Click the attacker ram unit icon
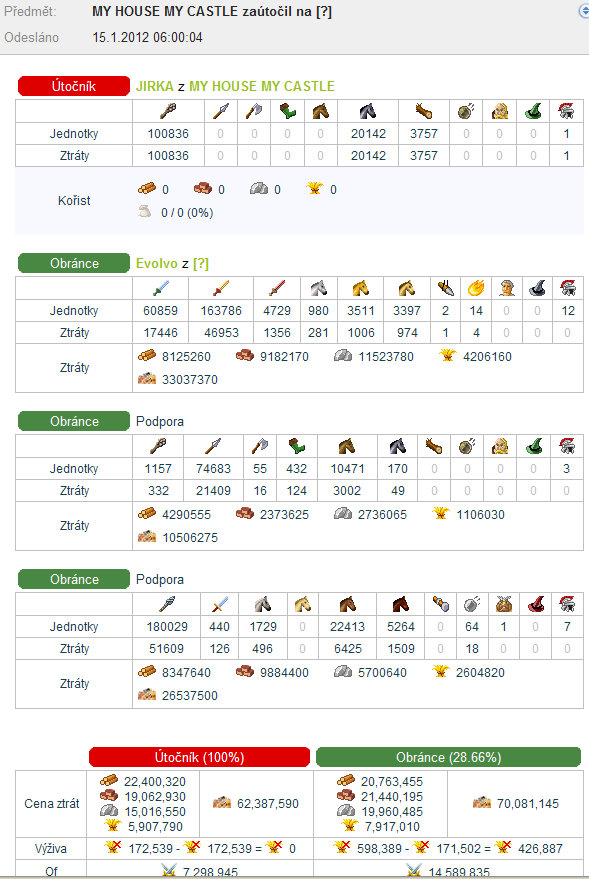This screenshot has width=589, height=879. click(424, 111)
